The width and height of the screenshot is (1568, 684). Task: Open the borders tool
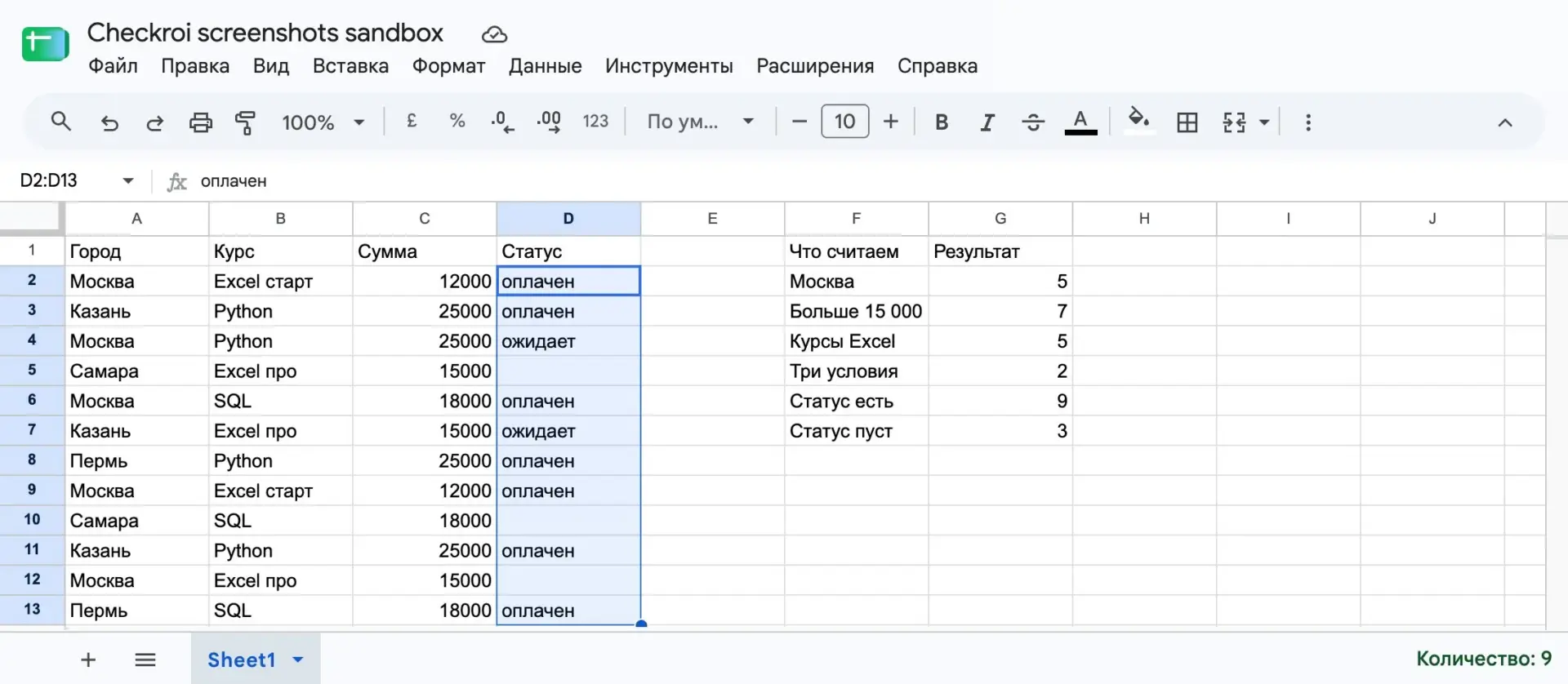click(1187, 122)
